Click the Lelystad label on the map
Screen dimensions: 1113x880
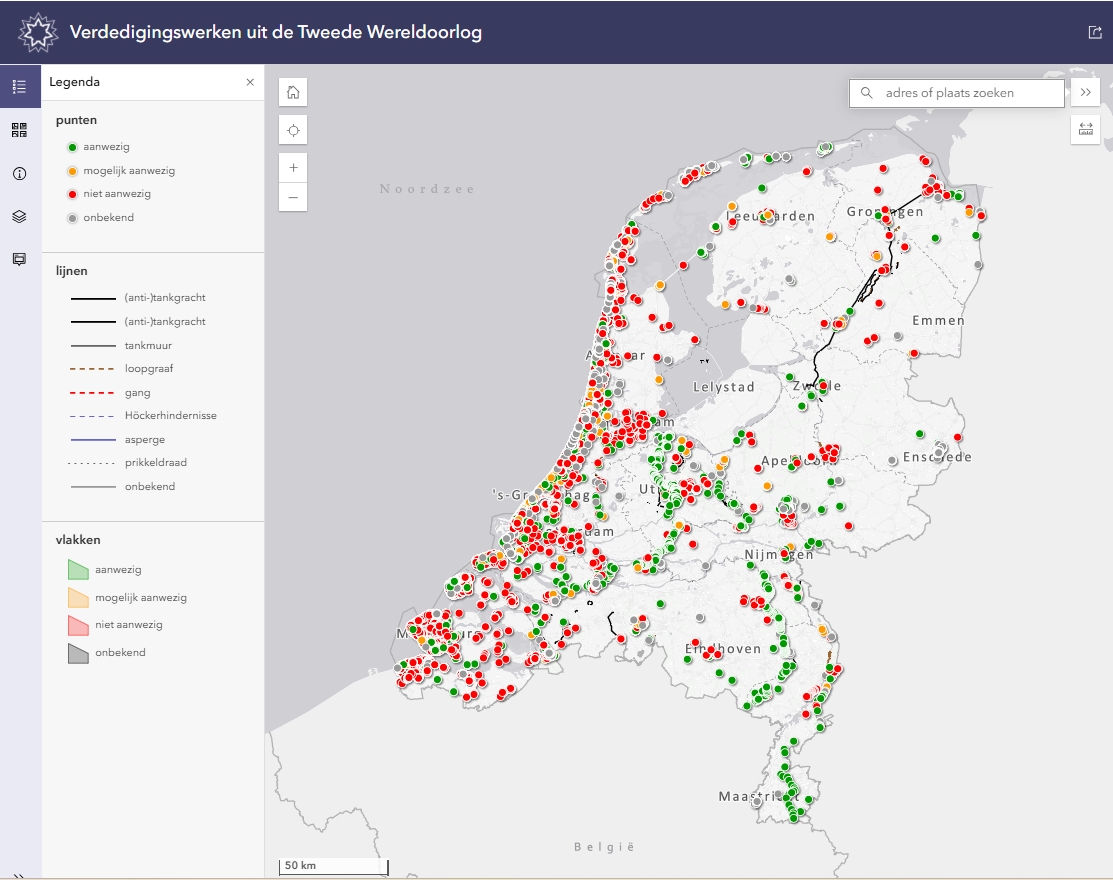coord(724,387)
